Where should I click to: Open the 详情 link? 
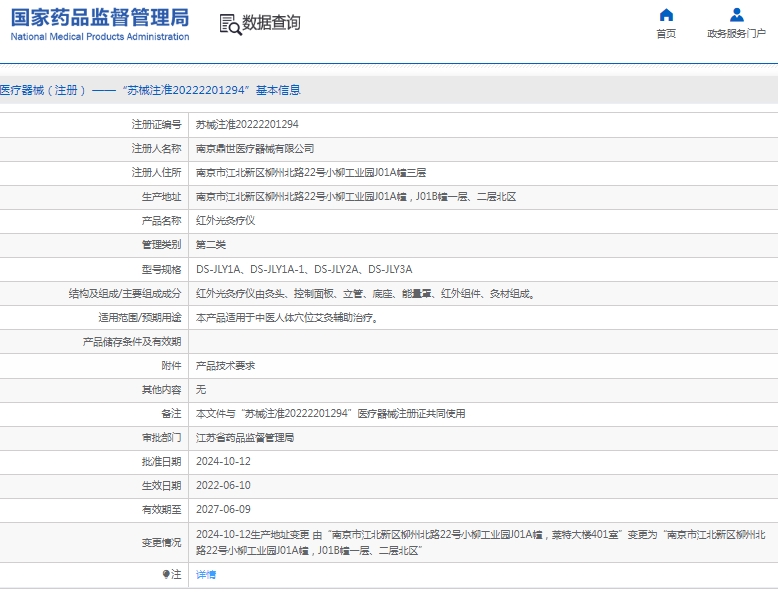[x=206, y=575]
